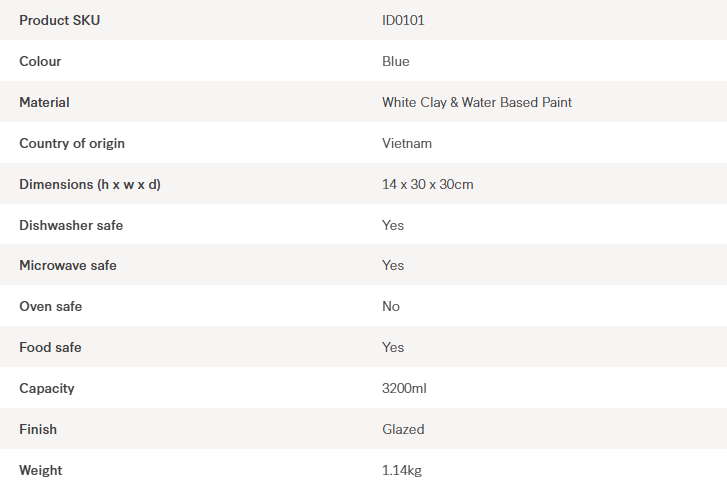Viewport: 727px width, 487px height.
Task: Click the Dimensions (h x w x d) label
Action: coord(90,184)
